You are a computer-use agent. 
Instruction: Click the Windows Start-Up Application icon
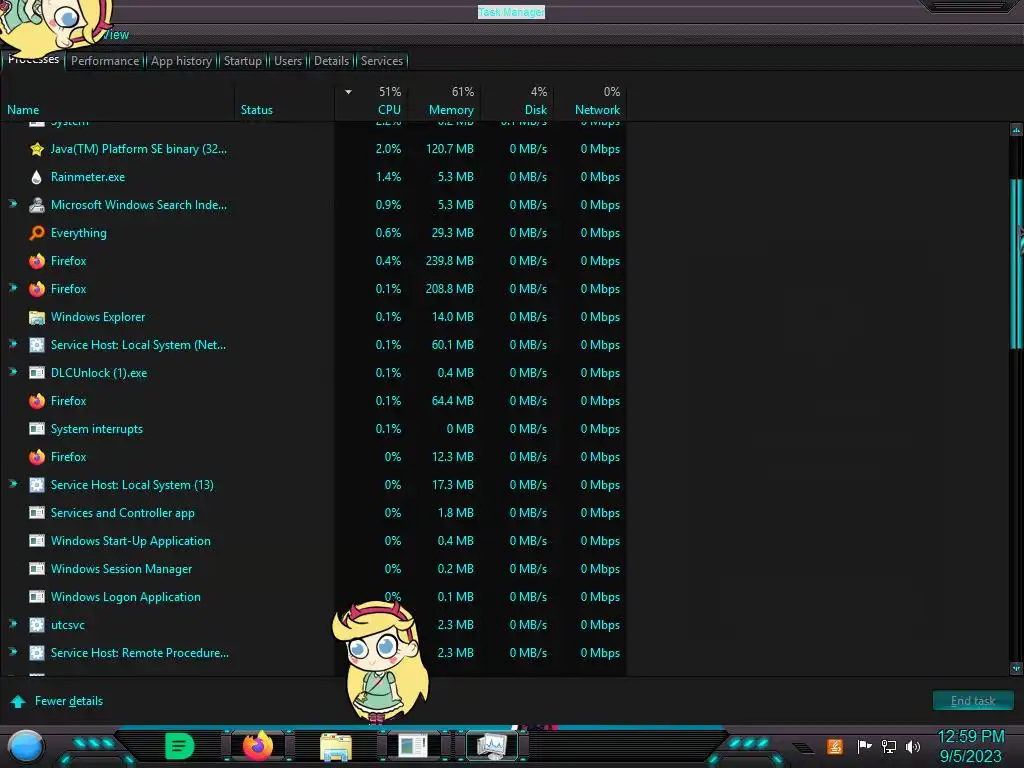37,541
